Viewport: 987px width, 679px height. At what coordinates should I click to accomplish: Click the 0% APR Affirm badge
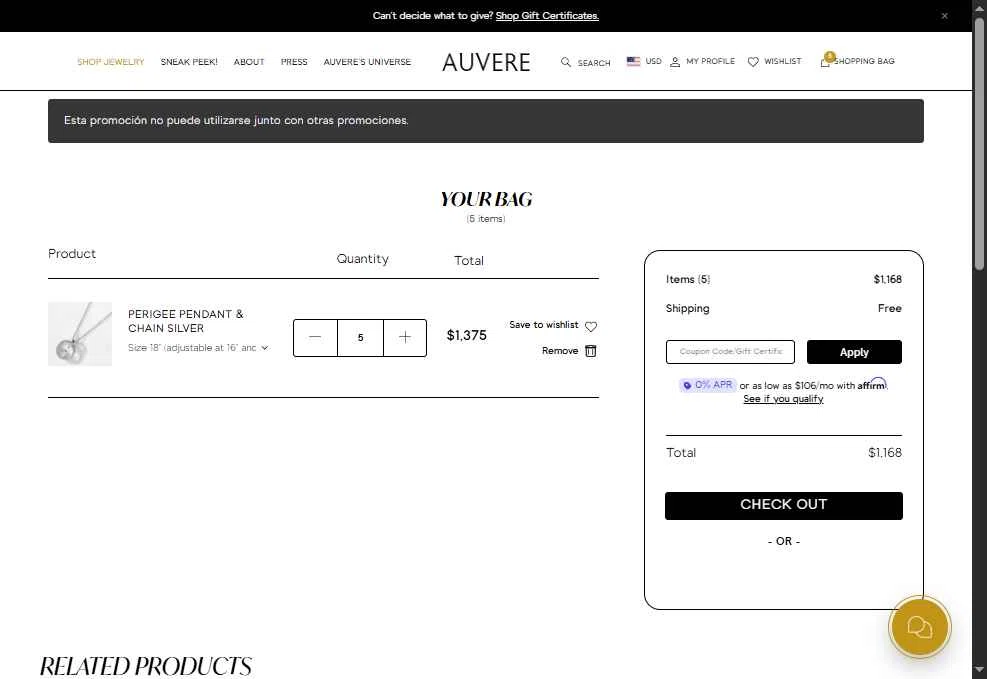click(x=708, y=384)
